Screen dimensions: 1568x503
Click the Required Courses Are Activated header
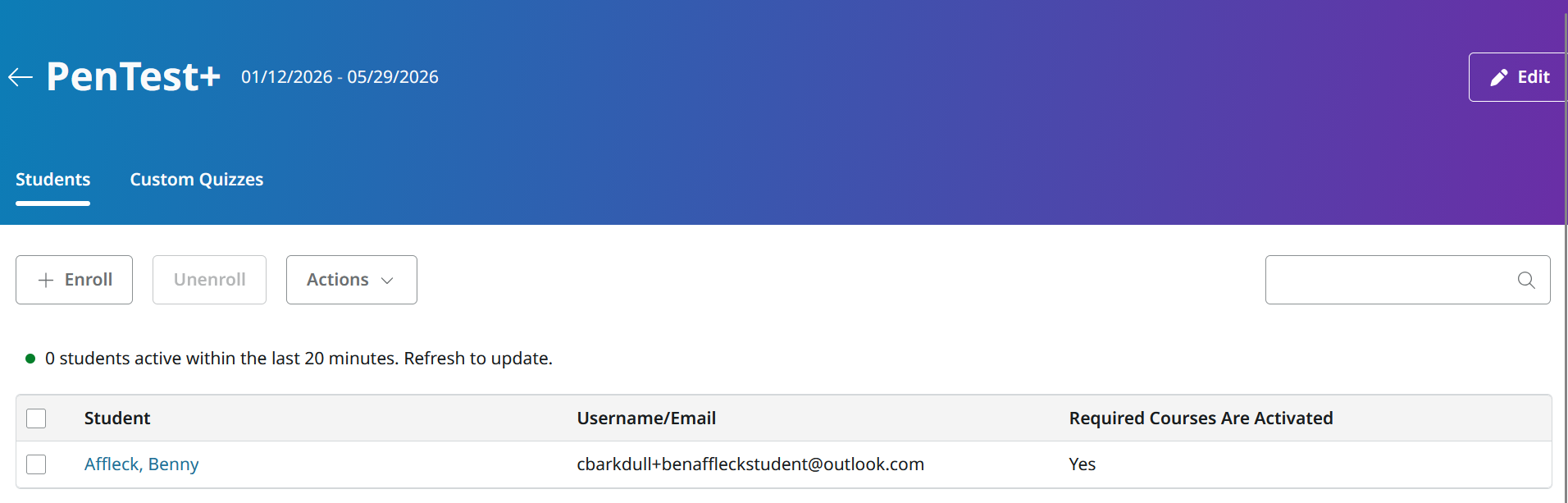1201,418
